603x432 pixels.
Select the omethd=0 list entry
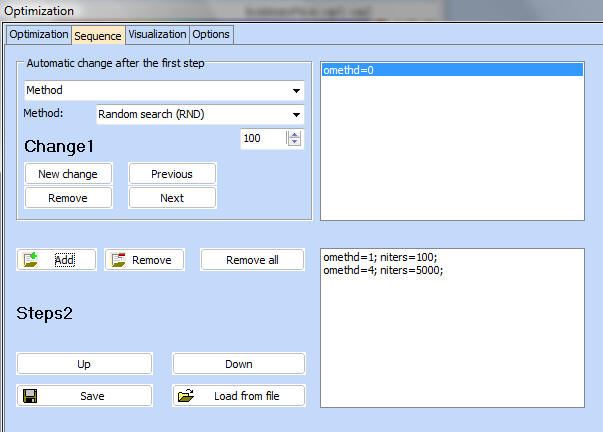(452, 71)
